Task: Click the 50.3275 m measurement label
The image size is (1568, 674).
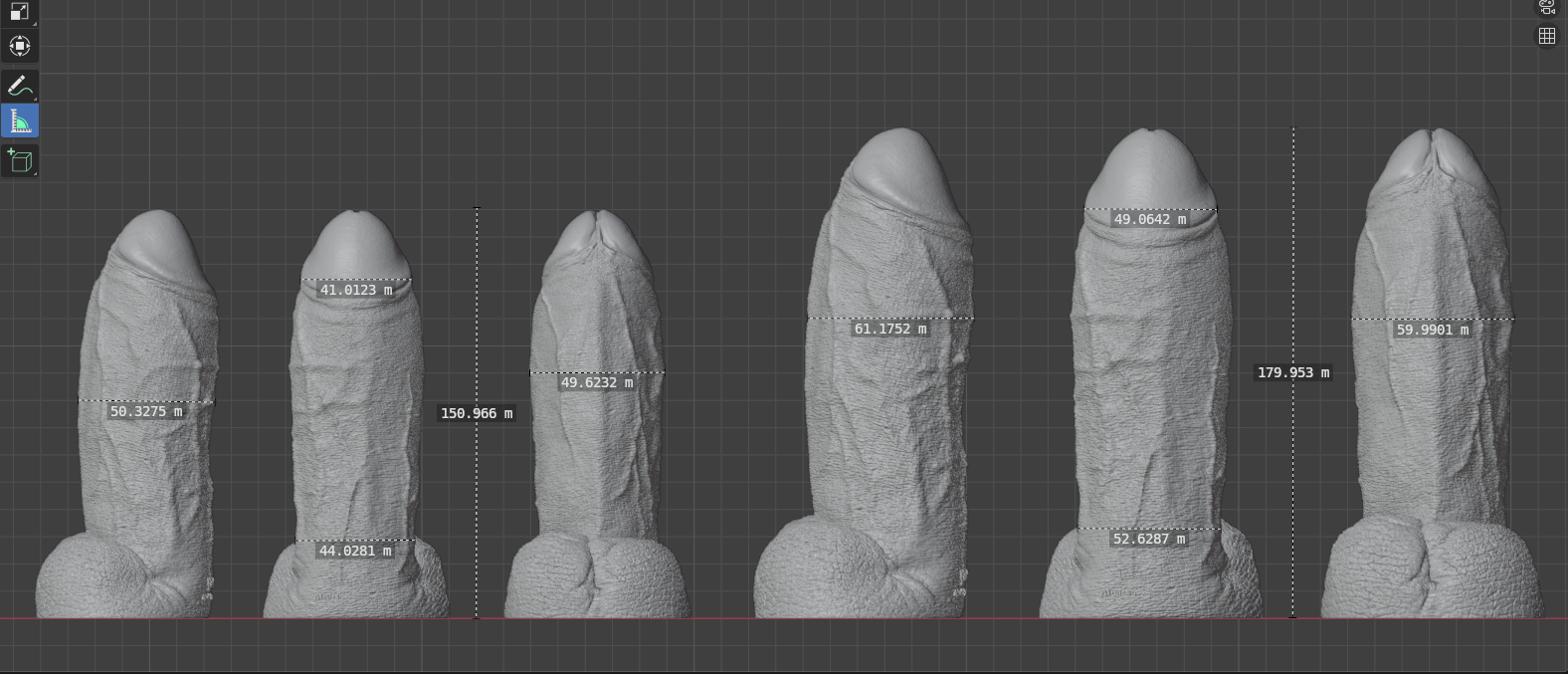Action: click(146, 411)
